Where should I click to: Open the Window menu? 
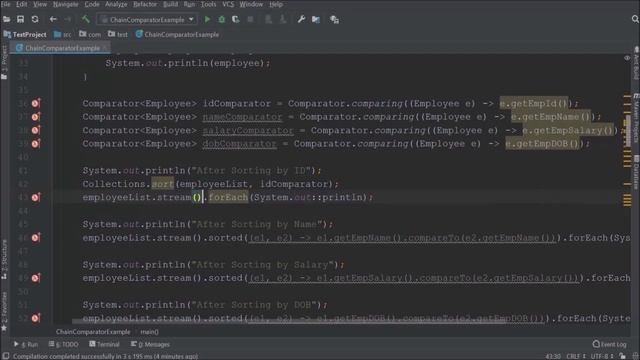(251, 4)
